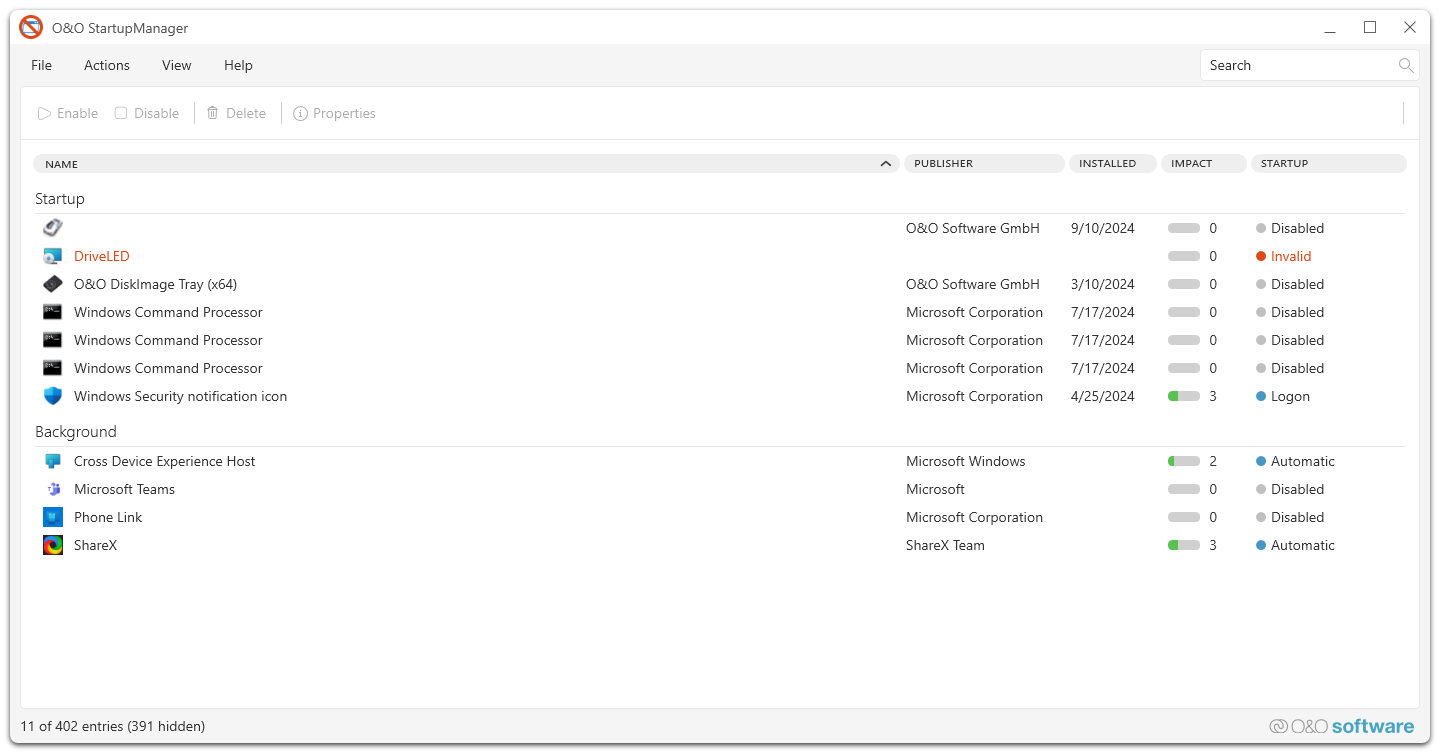
Task: Click the O&O DiskImage Tray row icon
Action: 53,284
